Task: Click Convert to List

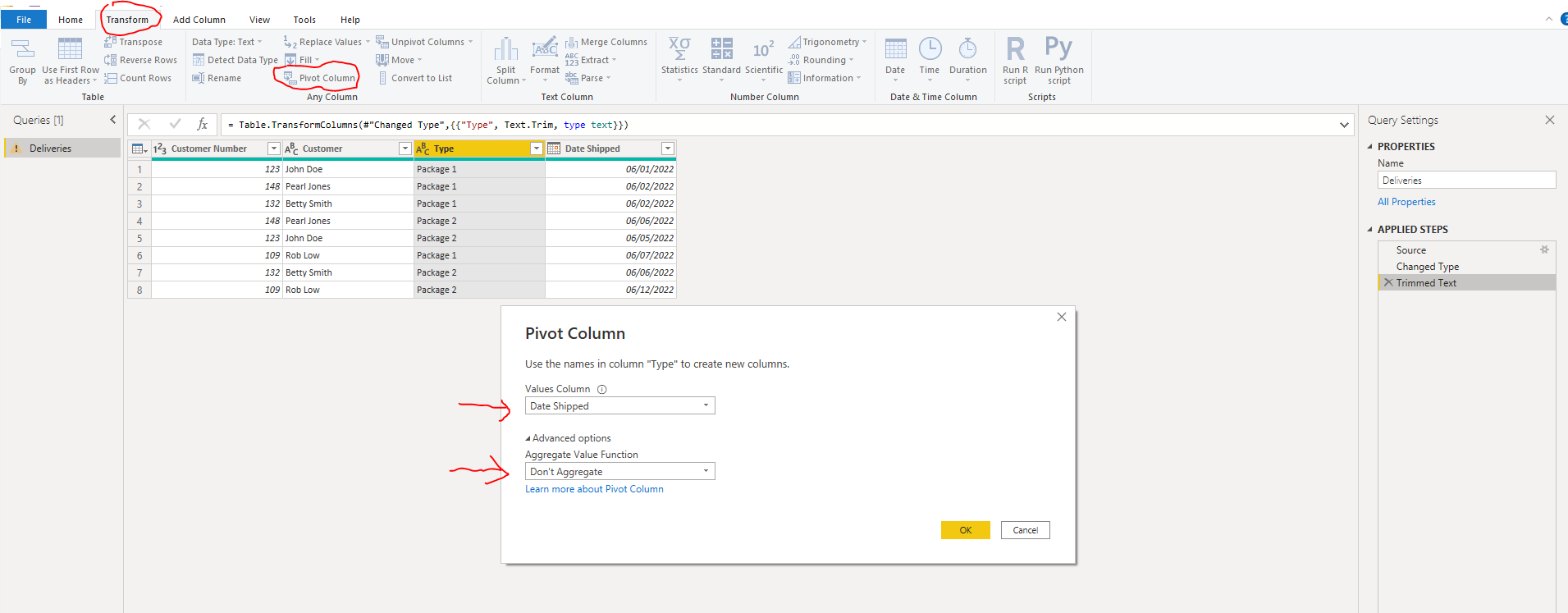Action: pyautogui.click(x=414, y=78)
